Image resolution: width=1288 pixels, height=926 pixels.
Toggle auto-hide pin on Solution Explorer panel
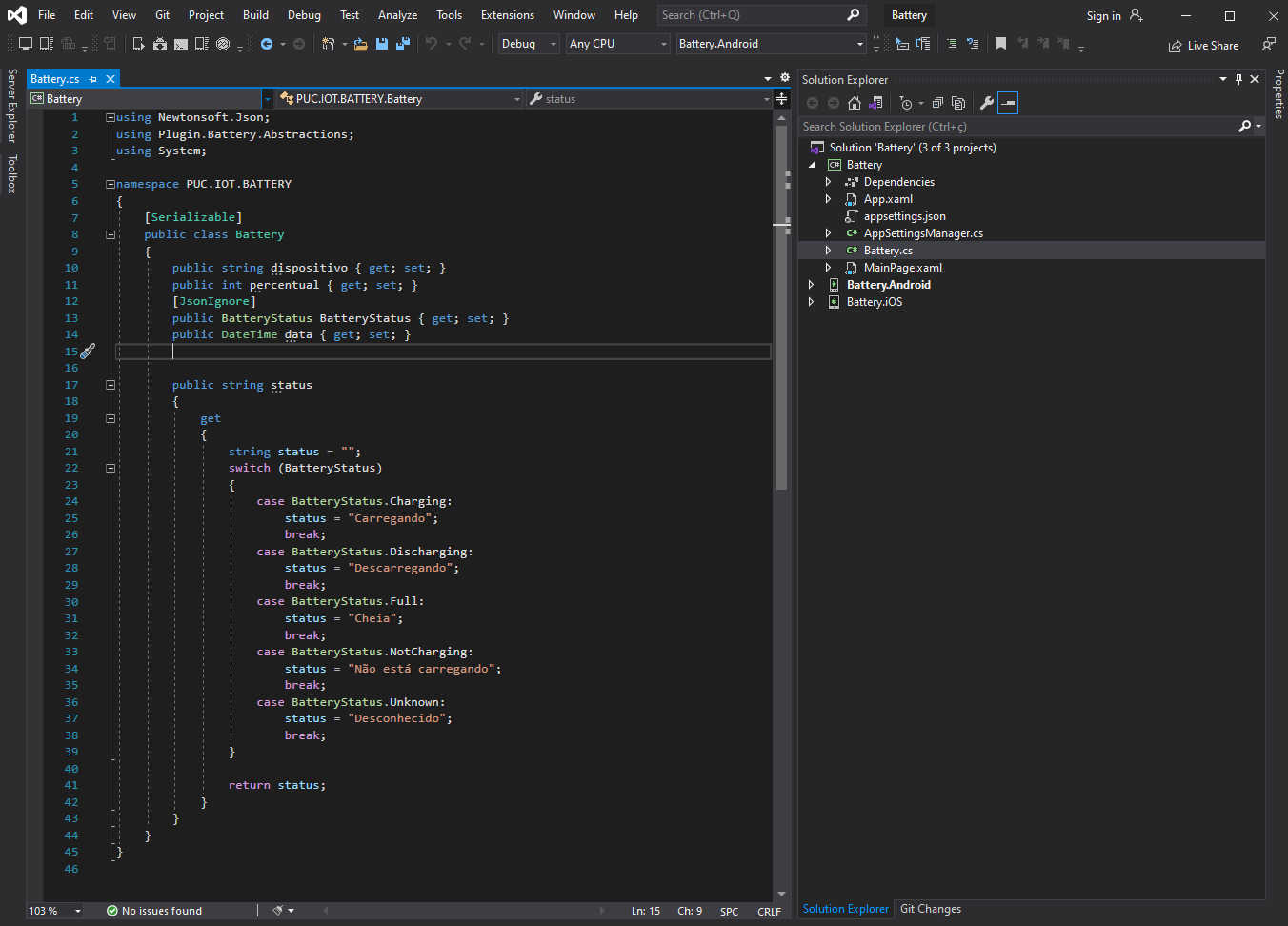pos(1238,79)
